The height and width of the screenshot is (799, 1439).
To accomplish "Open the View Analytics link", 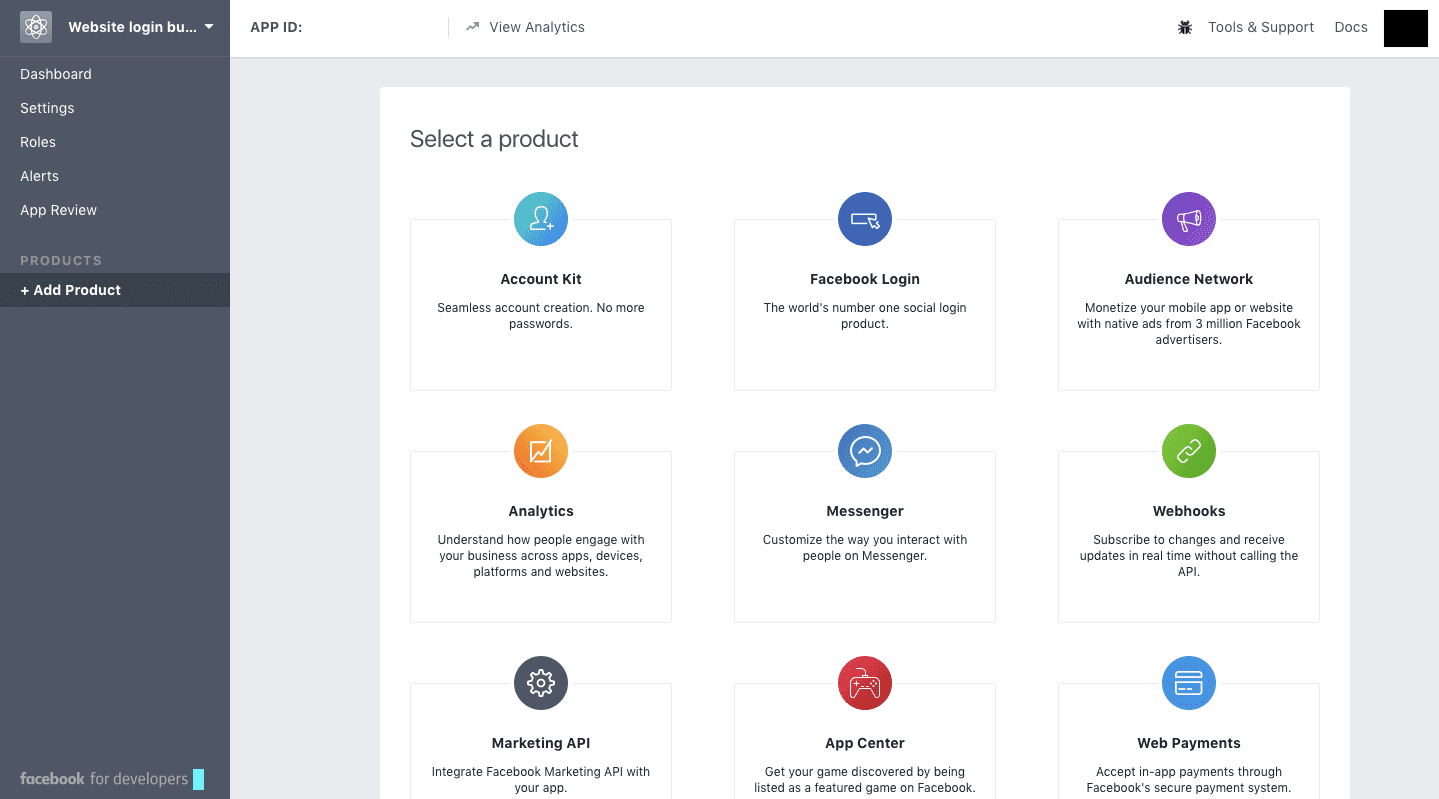I will point(536,27).
